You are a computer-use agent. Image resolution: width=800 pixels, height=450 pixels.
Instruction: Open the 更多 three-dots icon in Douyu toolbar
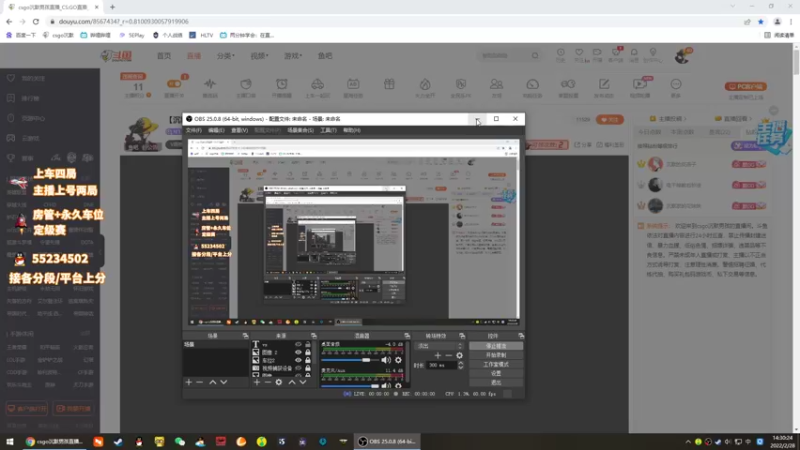click(x=676, y=84)
